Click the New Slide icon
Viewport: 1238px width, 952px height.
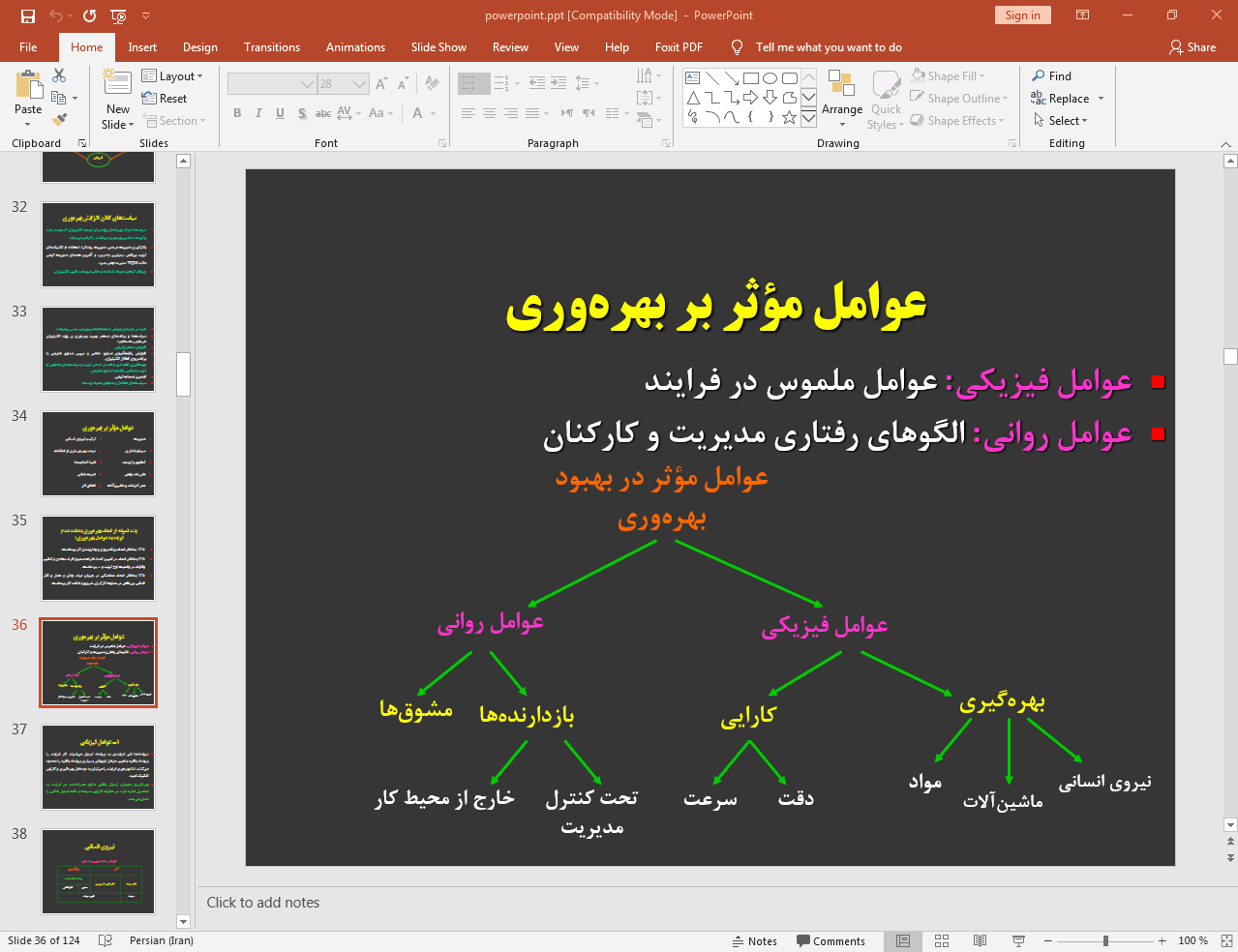(x=117, y=84)
